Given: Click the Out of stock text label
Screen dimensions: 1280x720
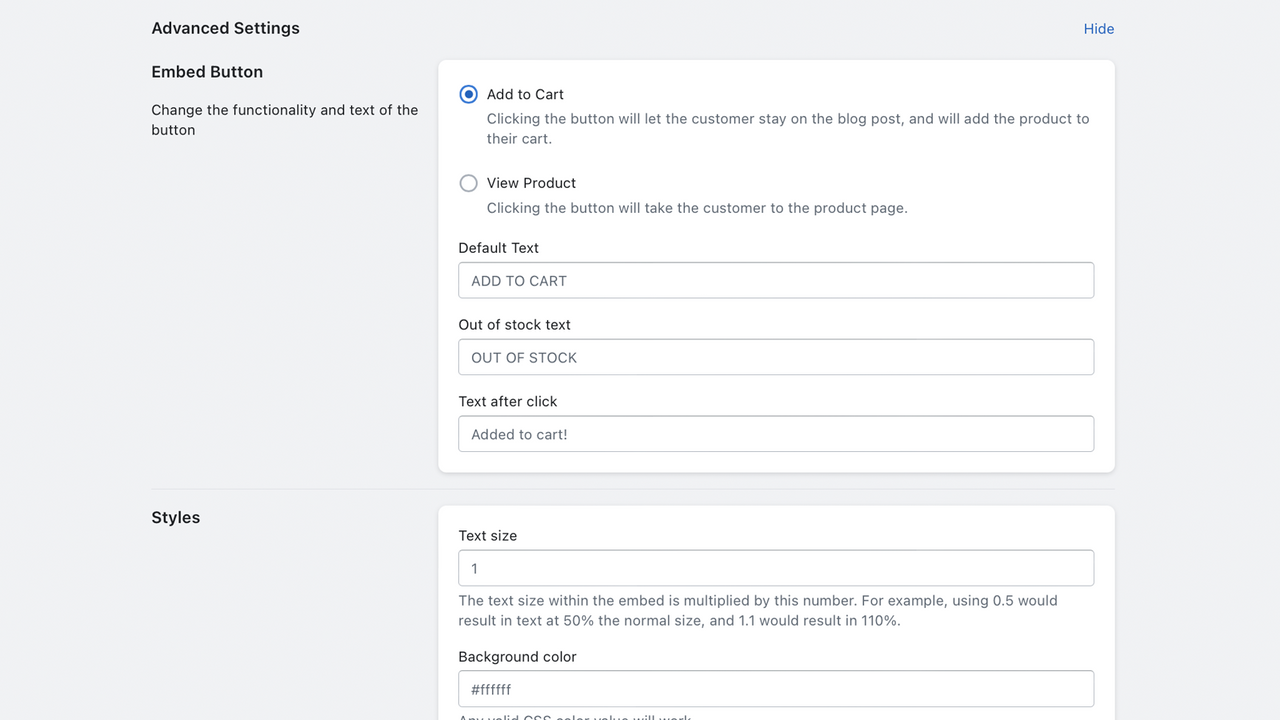Looking at the screenshot, I should tap(515, 325).
